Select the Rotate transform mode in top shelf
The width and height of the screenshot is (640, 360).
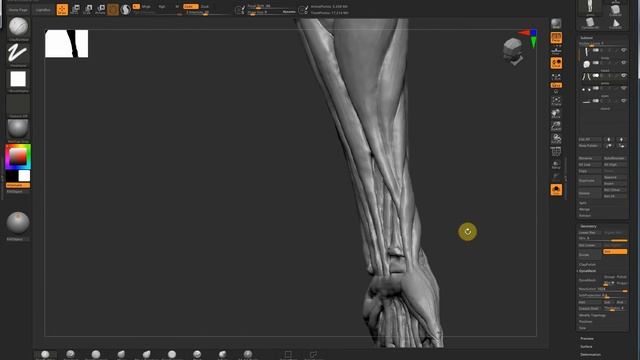coord(100,9)
